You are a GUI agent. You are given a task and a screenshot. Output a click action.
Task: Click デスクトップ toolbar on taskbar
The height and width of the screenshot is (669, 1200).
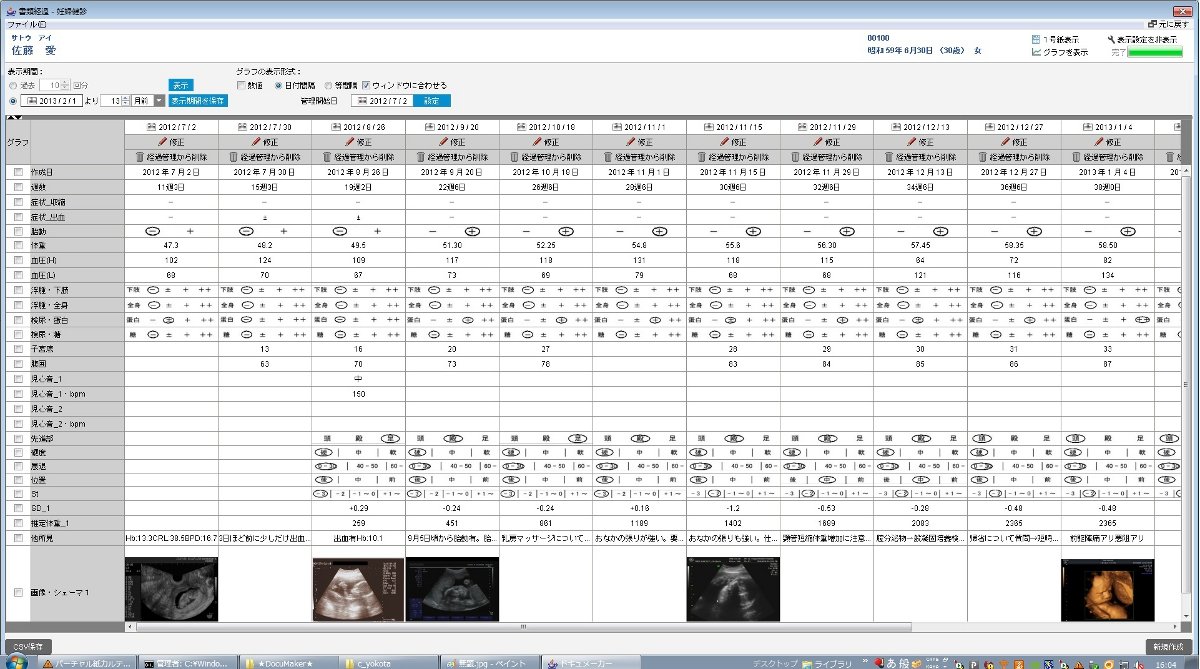[x=775, y=662]
